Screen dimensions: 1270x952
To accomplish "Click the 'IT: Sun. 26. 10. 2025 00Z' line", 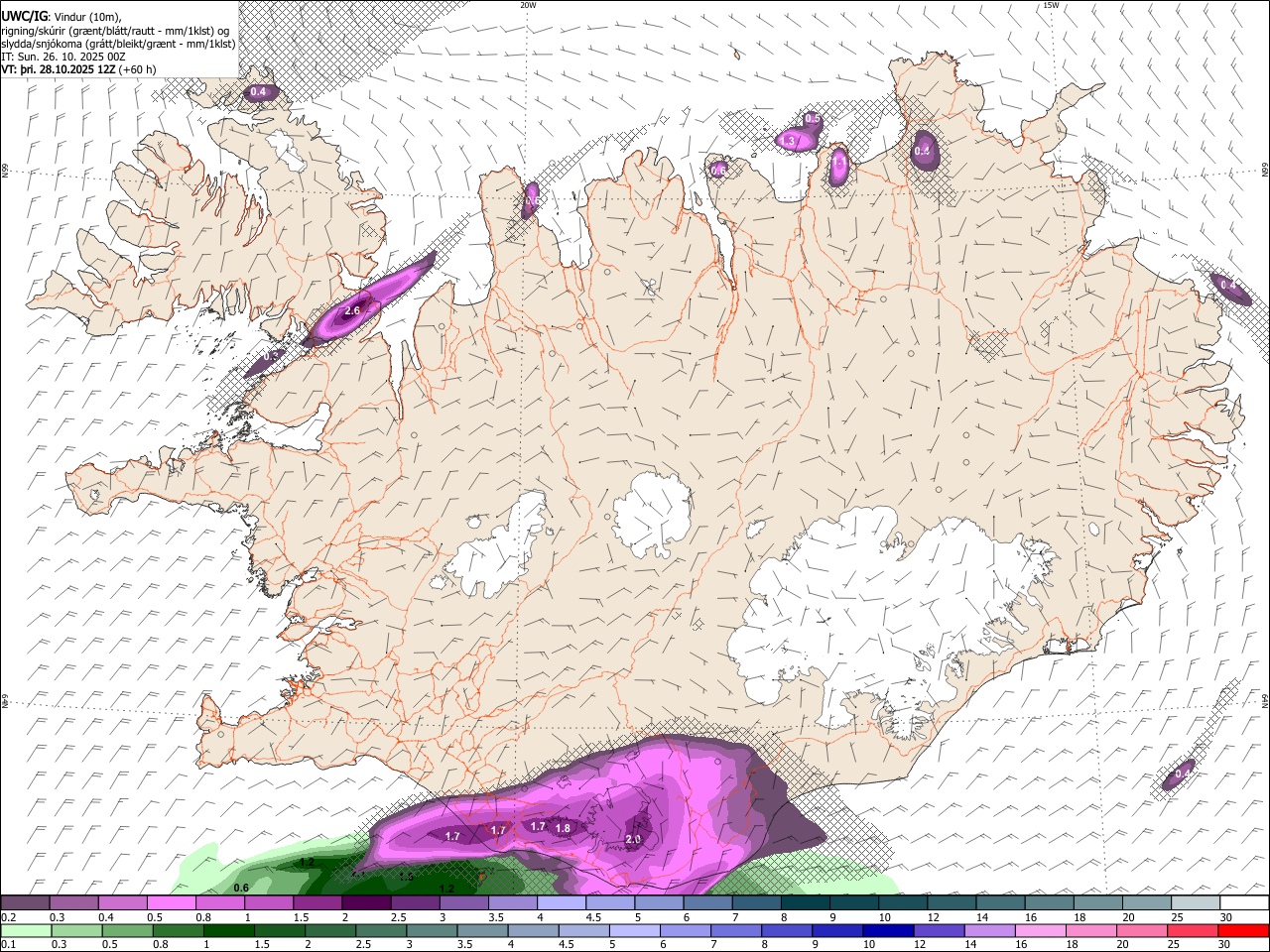I will click(x=63, y=57).
